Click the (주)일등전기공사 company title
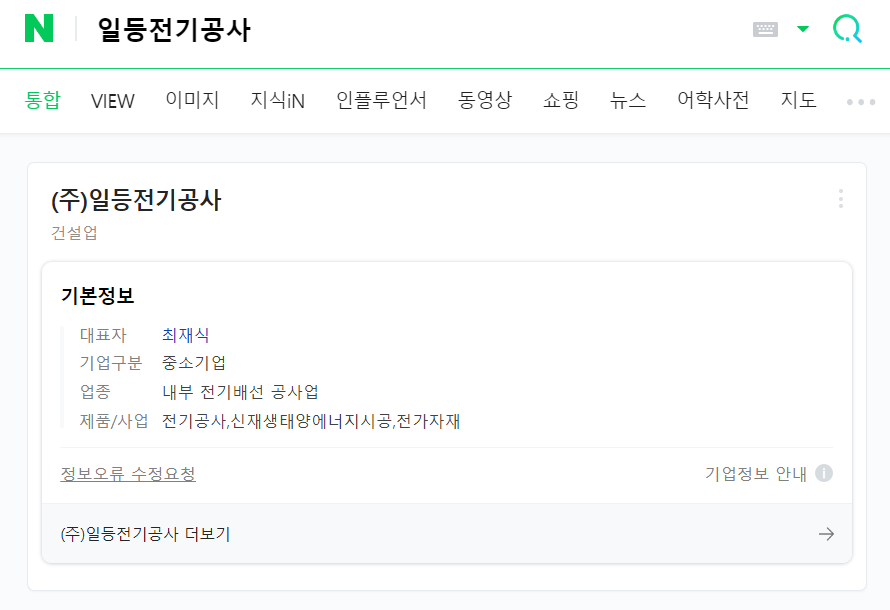 pyautogui.click(x=136, y=200)
